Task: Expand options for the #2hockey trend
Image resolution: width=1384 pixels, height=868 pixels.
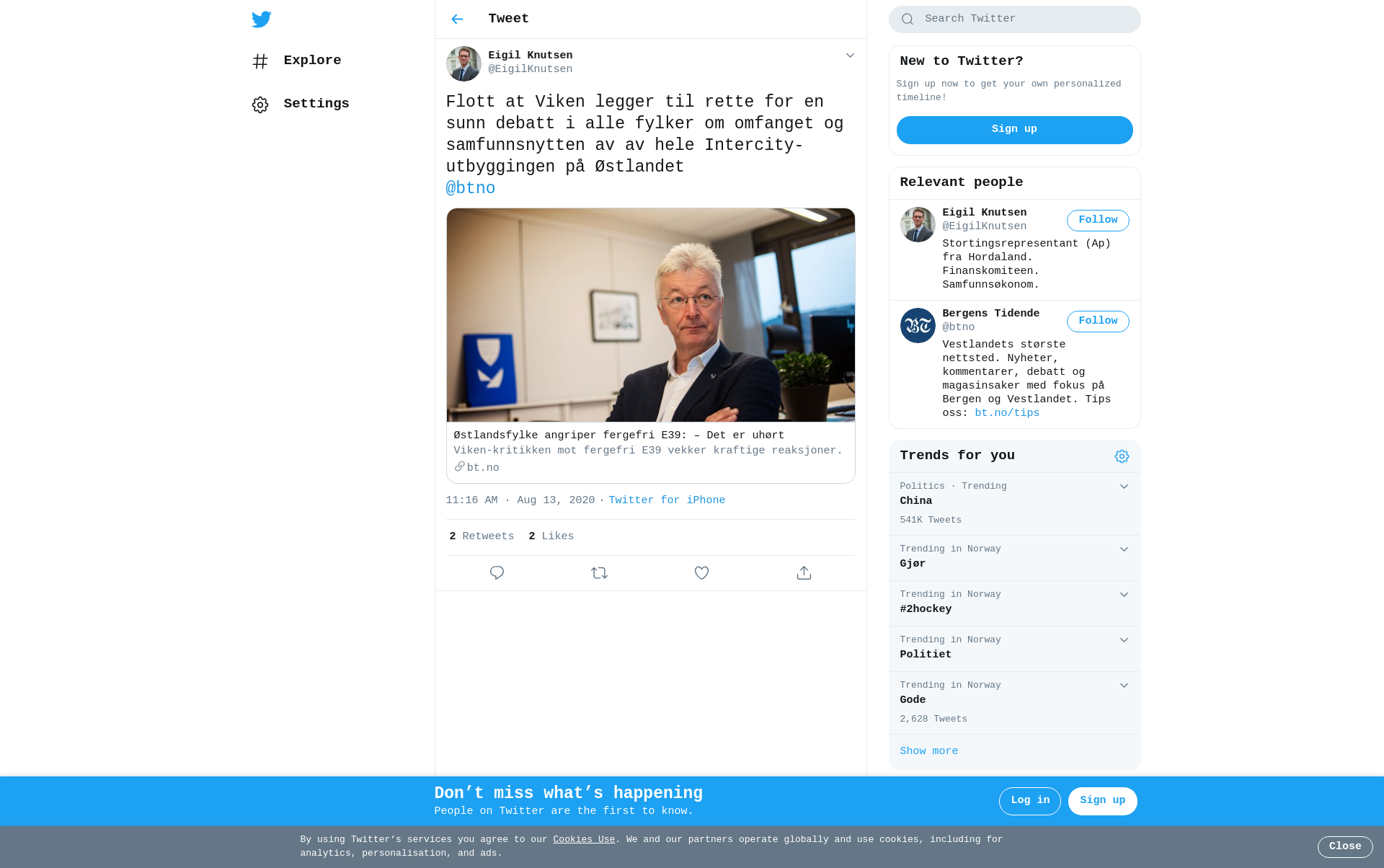Action: [x=1124, y=595]
